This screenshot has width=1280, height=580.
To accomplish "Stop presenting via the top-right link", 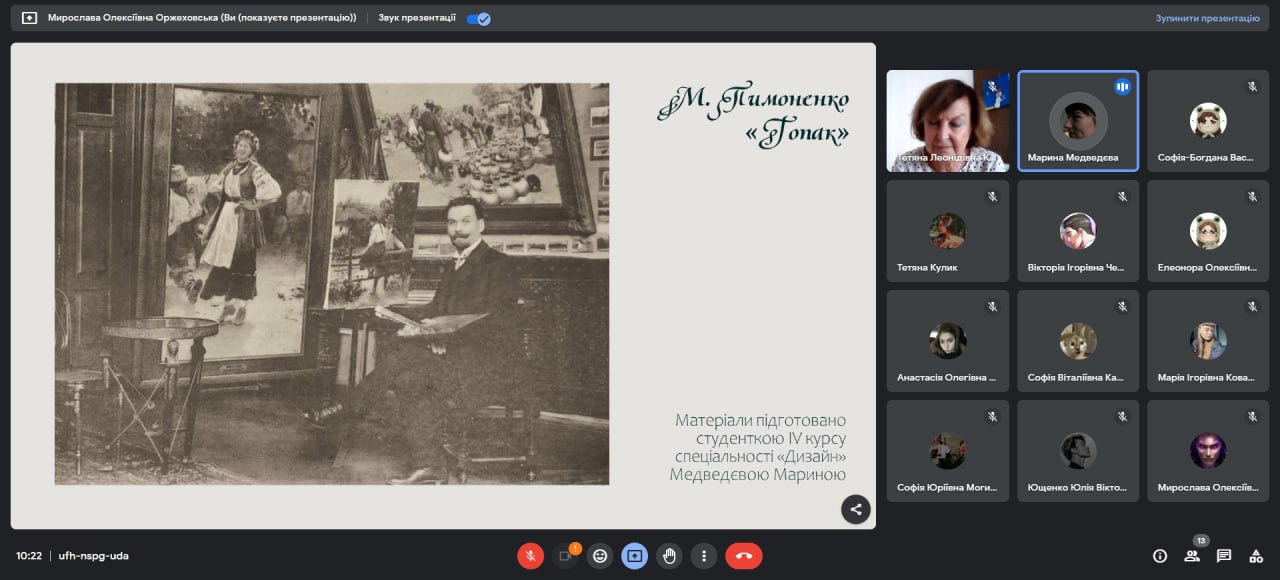I will [x=1207, y=18].
